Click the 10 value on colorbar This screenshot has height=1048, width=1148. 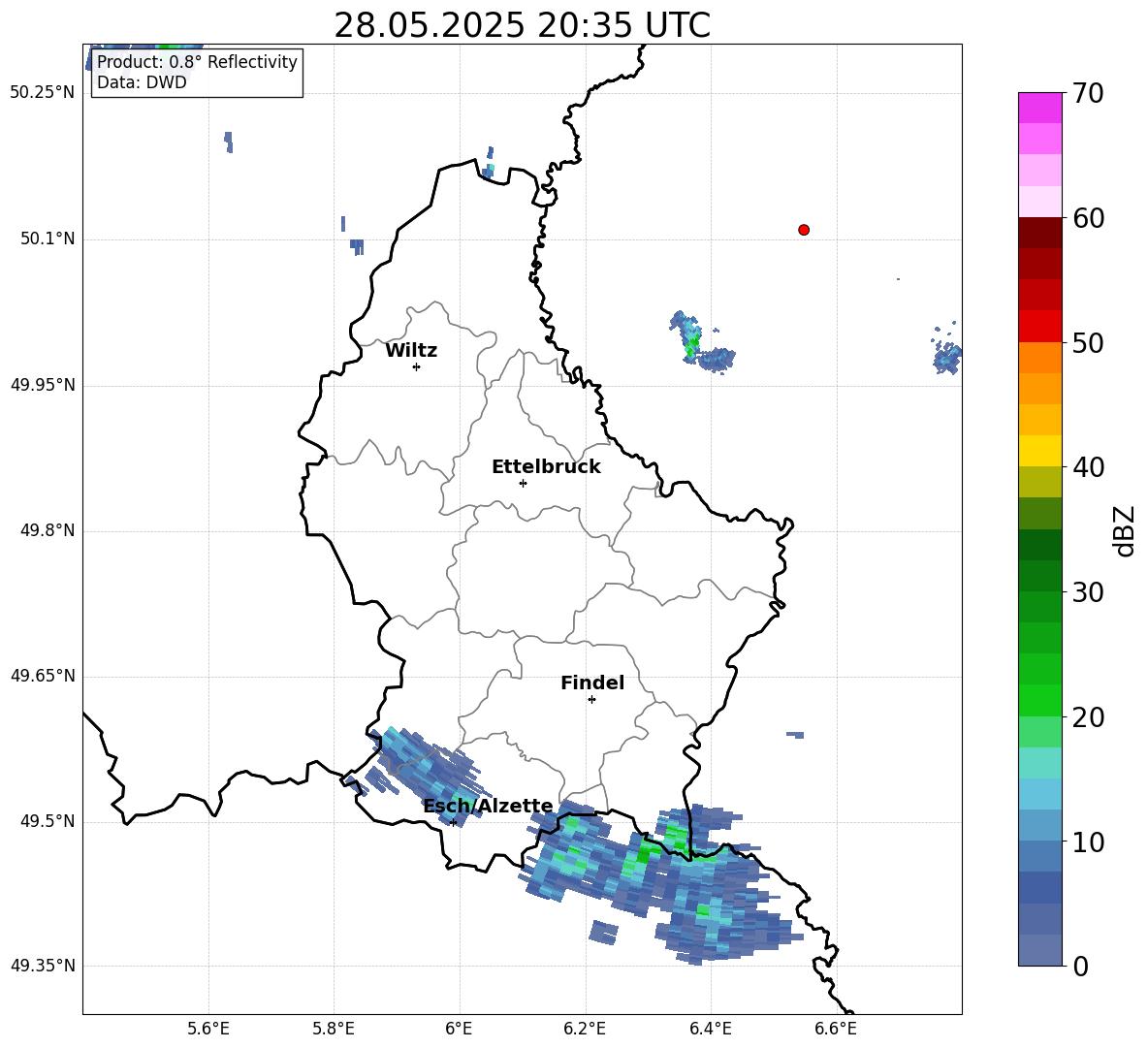[1088, 842]
